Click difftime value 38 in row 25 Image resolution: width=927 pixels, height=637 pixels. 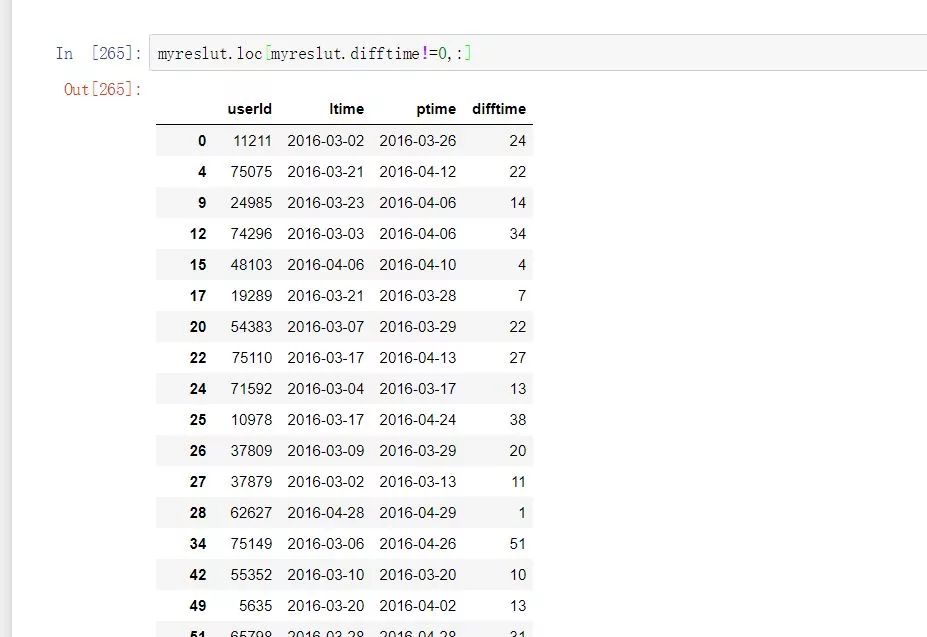518,419
